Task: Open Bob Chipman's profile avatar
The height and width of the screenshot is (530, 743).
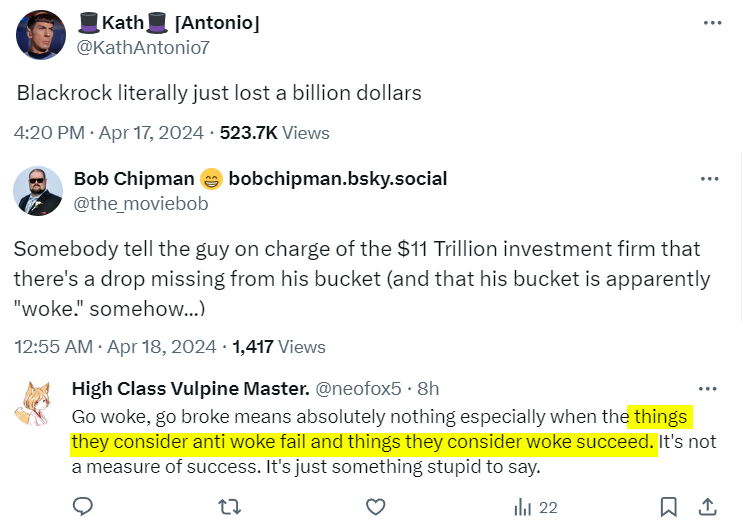Action: [x=38, y=191]
